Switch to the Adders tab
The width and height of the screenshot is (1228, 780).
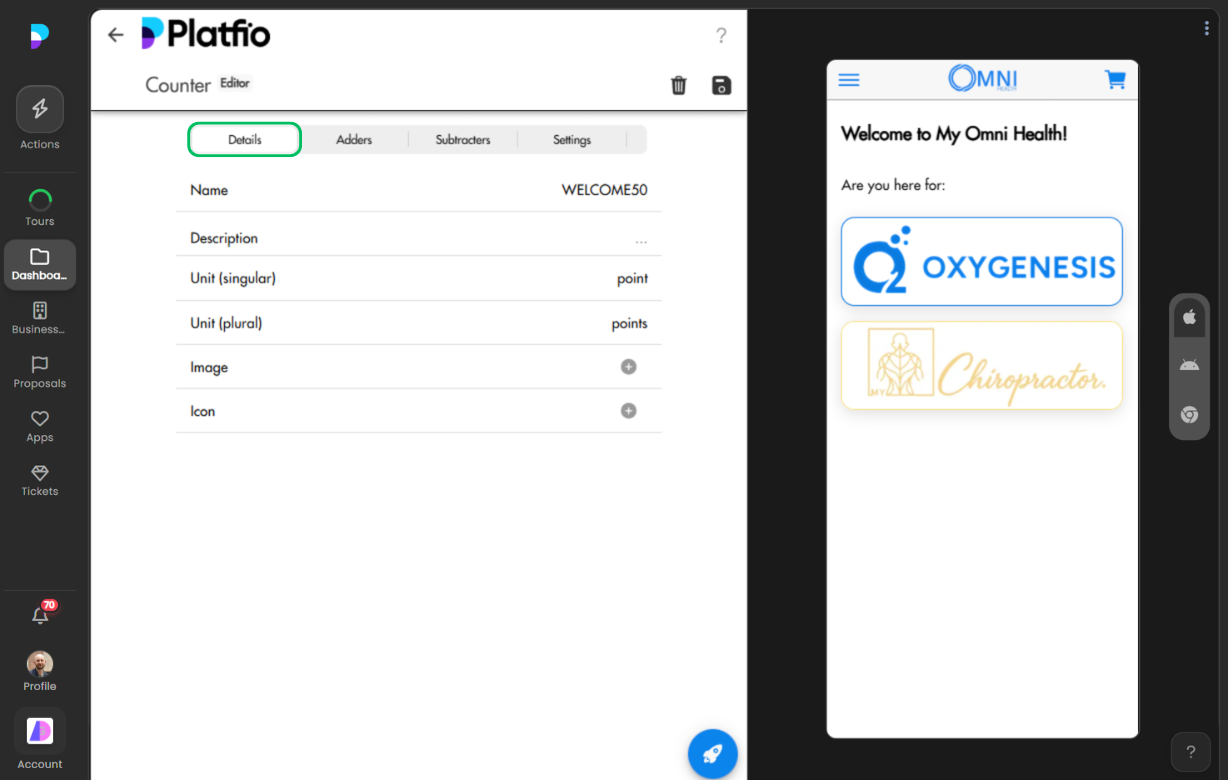pyautogui.click(x=355, y=140)
